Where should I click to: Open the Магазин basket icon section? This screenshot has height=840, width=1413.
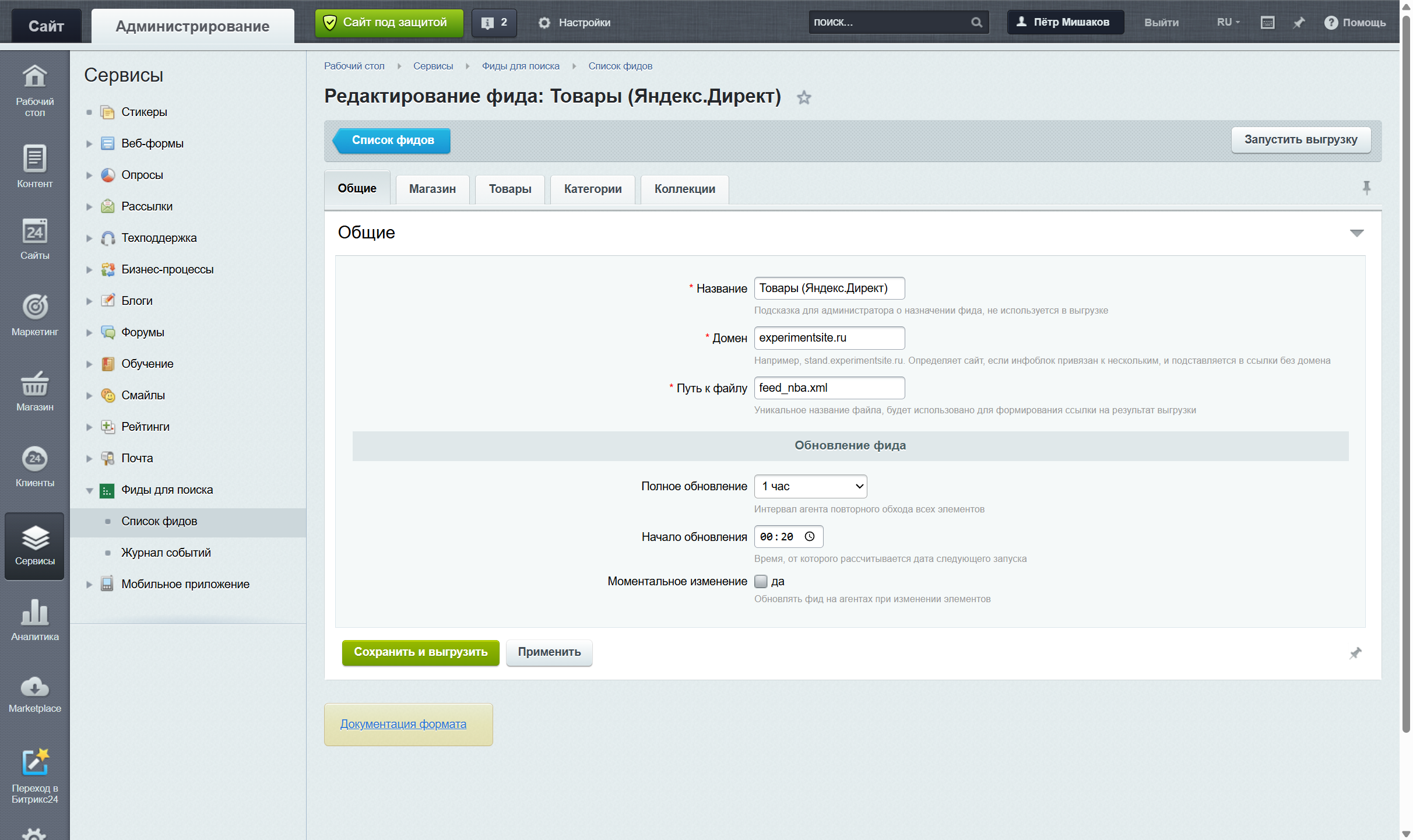click(x=34, y=391)
